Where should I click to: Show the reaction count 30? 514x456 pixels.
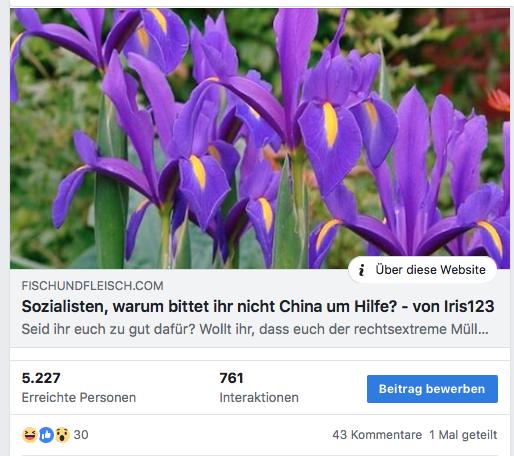click(x=81, y=435)
